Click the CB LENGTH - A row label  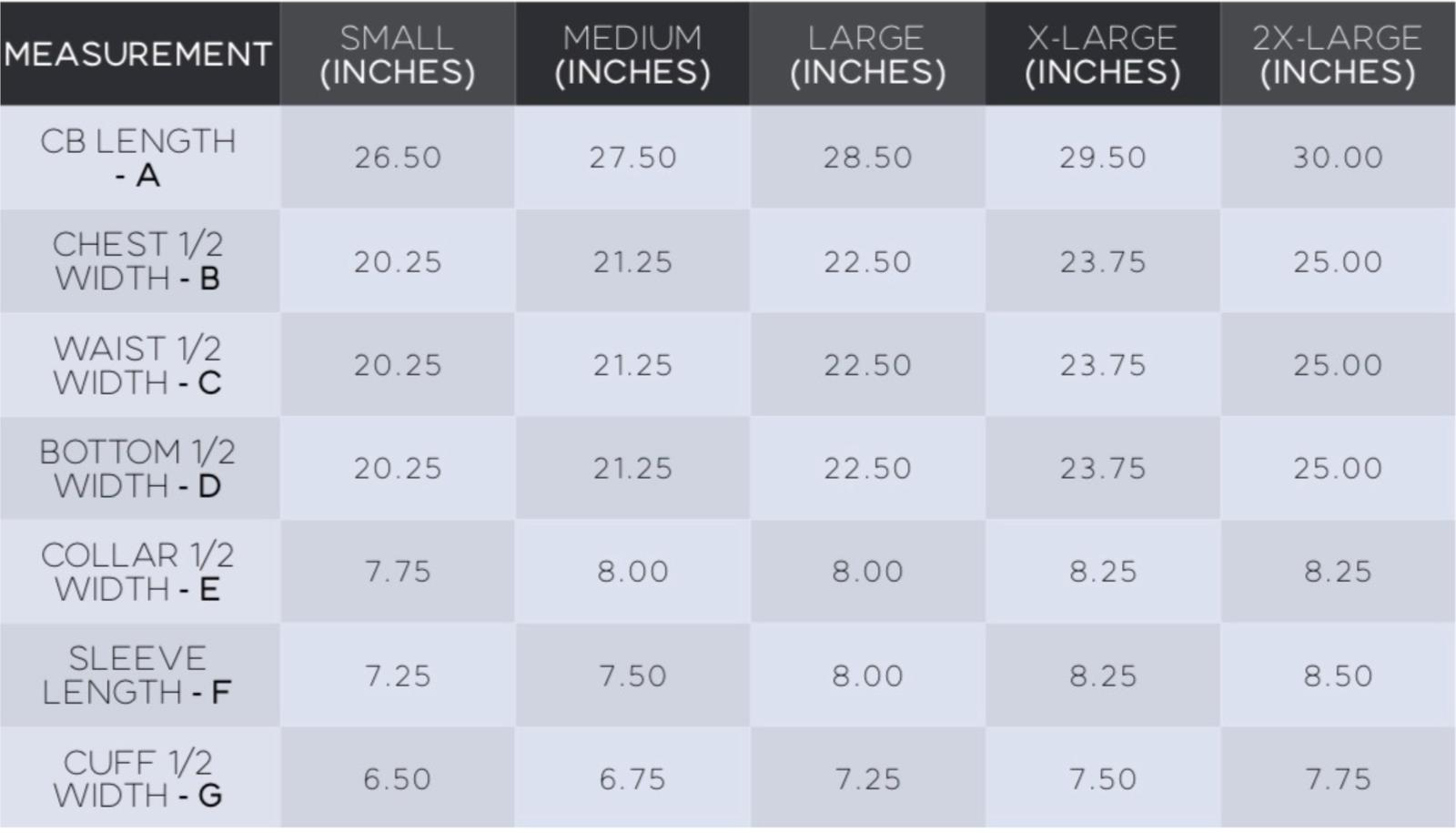coord(138,157)
